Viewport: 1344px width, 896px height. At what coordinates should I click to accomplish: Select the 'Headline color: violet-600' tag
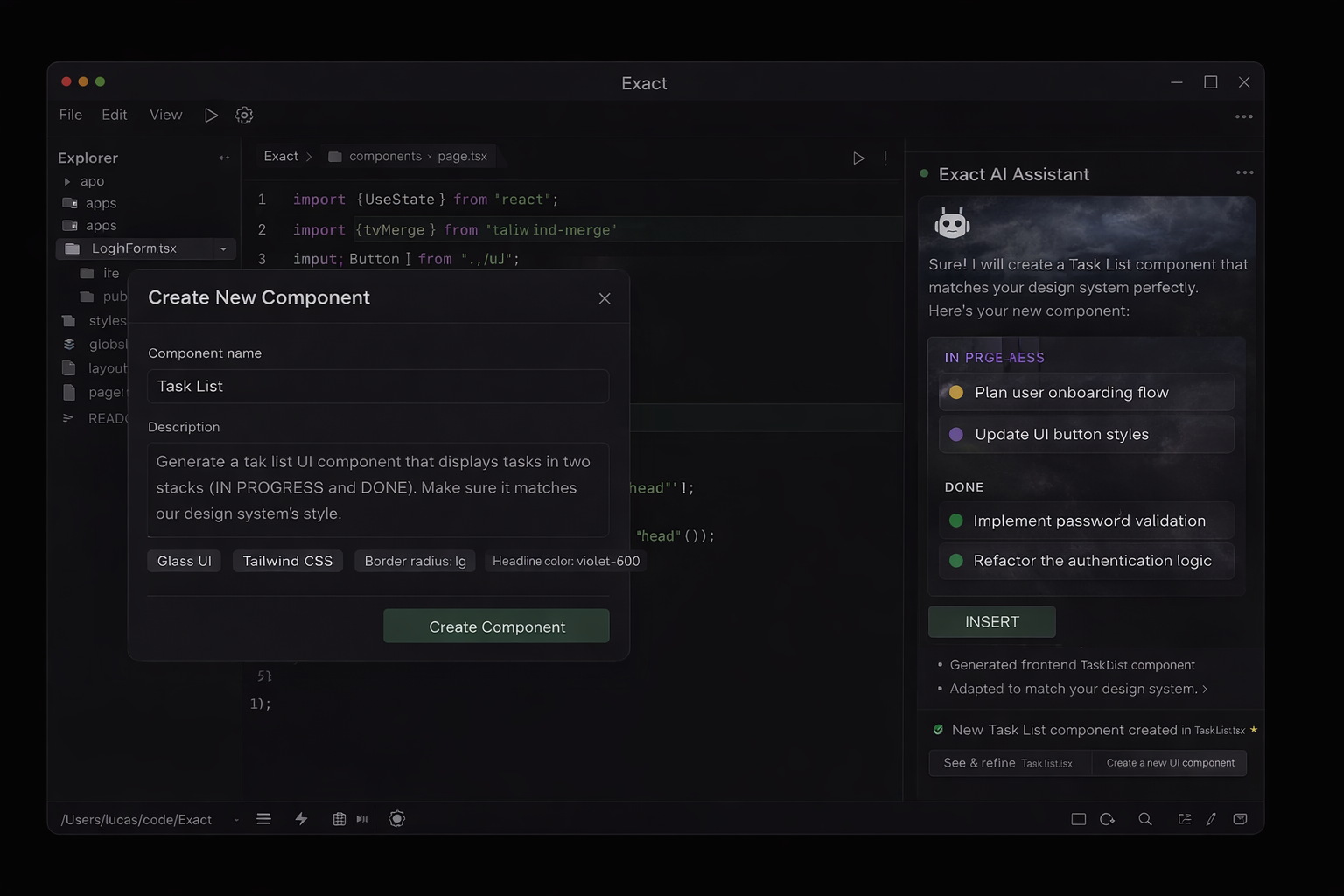(x=565, y=561)
